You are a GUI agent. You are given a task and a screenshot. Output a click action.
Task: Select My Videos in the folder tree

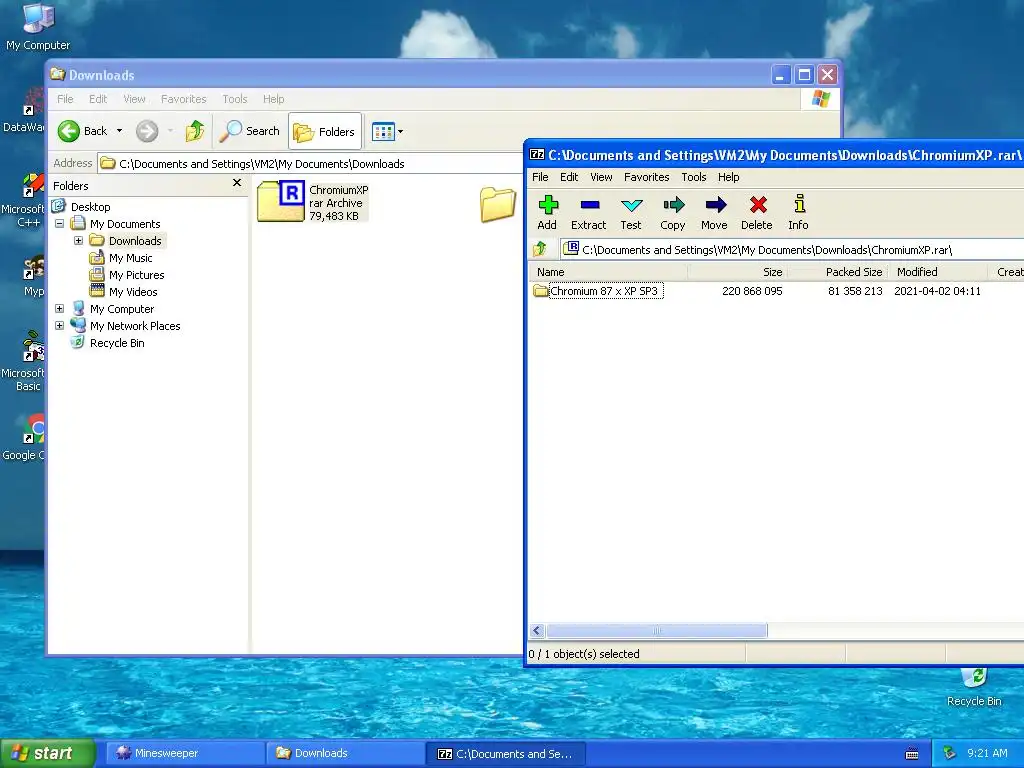[133, 292]
